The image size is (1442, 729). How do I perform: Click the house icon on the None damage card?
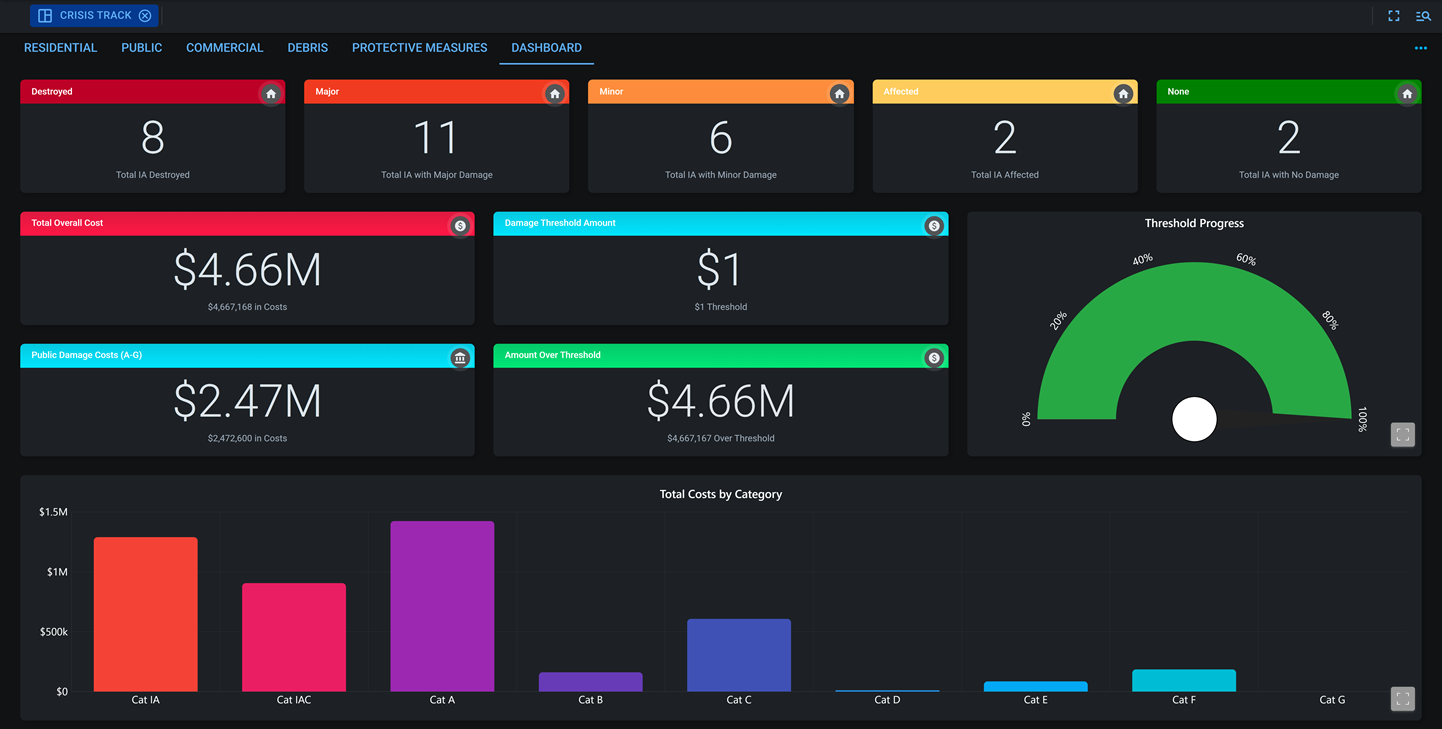click(x=1406, y=92)
